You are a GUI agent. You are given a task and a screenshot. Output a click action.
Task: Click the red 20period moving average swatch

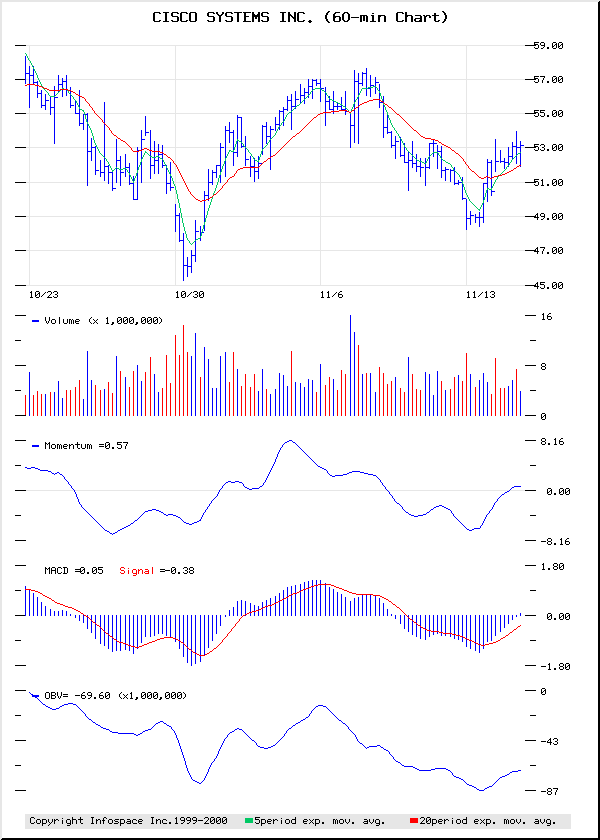click(x=413, y=821)
